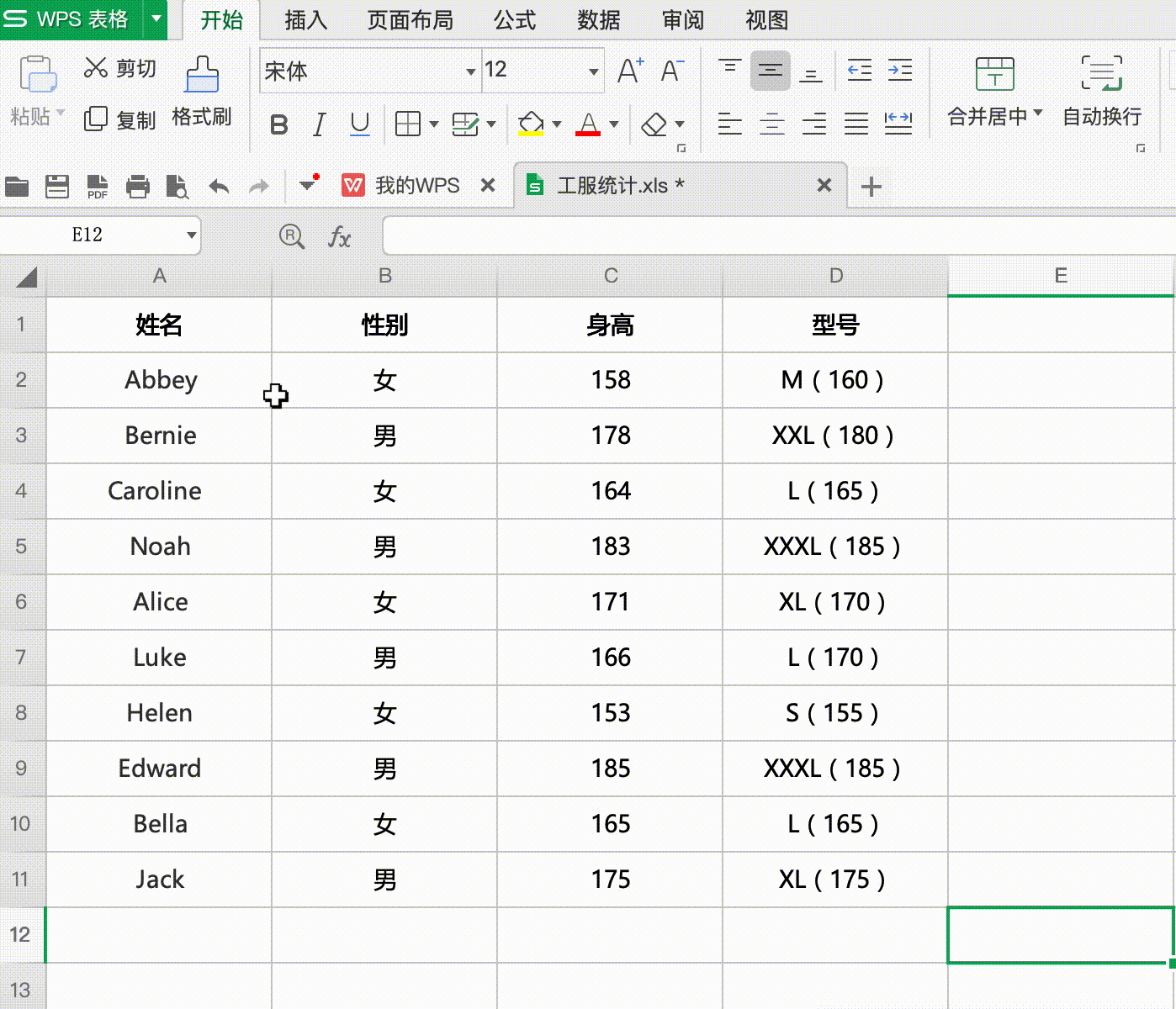Screen dimensions: 1176x1009
Task: Toggle Italic formatting
Action: click(319, 124)
